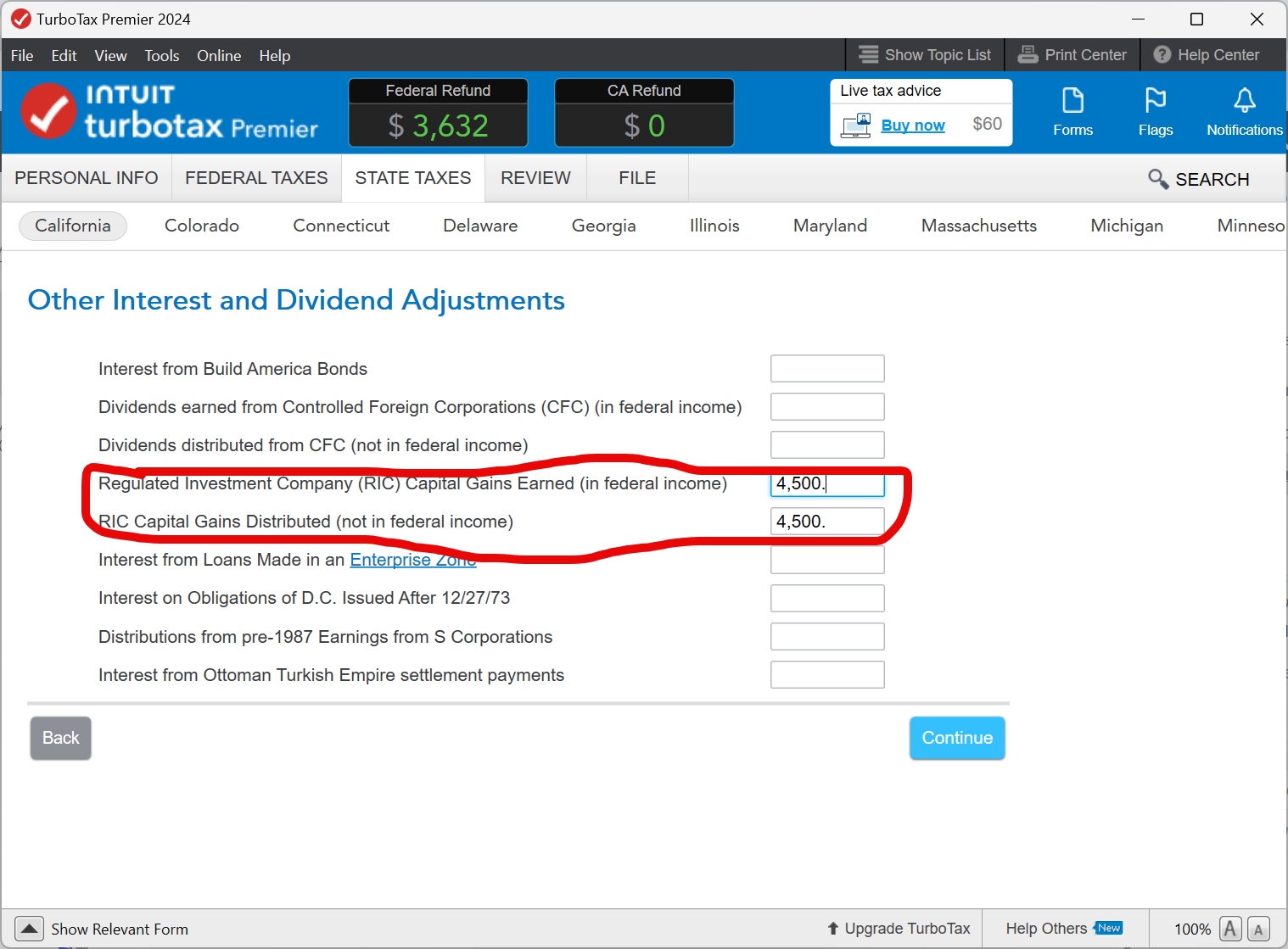
Task: Focus CFC dividends distributed input field
Action: click(827, 445)
